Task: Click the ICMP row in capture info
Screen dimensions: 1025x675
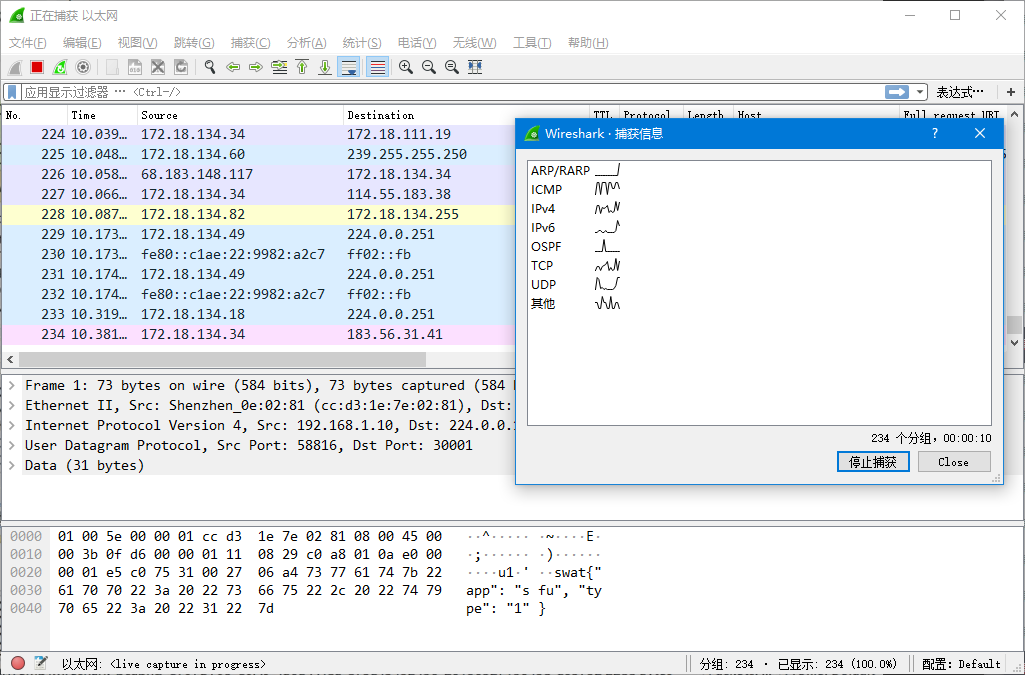Action: point(575,189)
